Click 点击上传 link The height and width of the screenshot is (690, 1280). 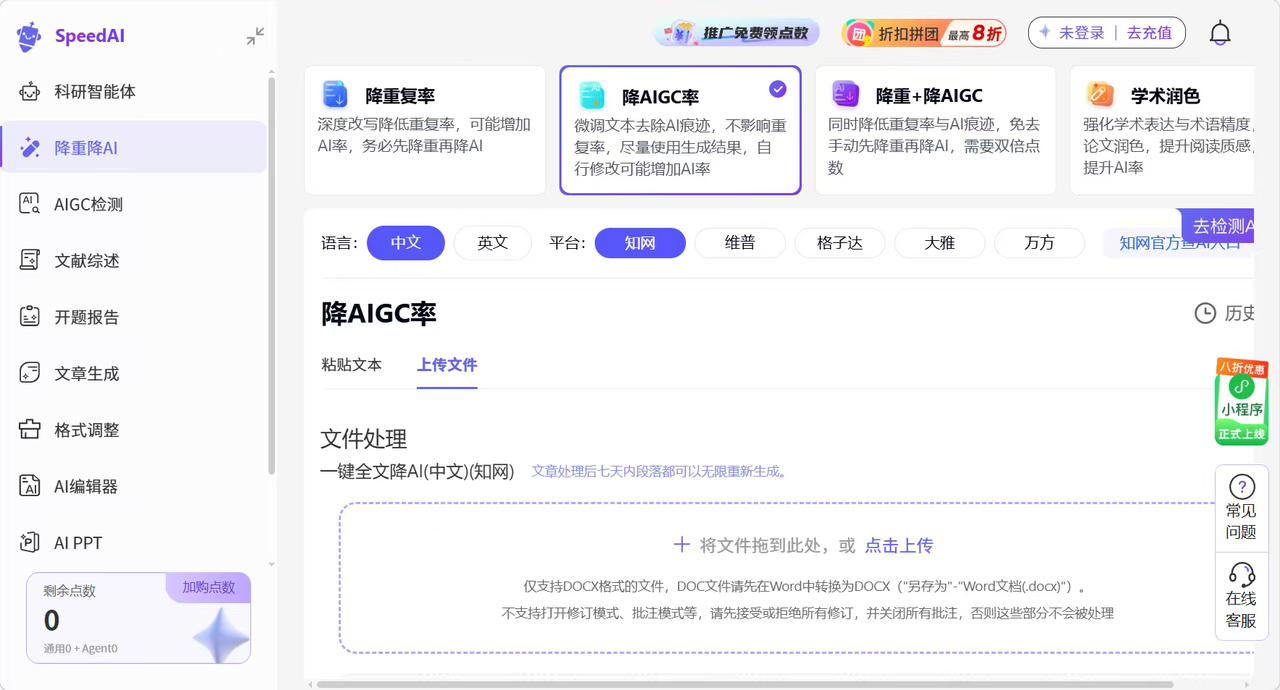(x=899, y=546)
